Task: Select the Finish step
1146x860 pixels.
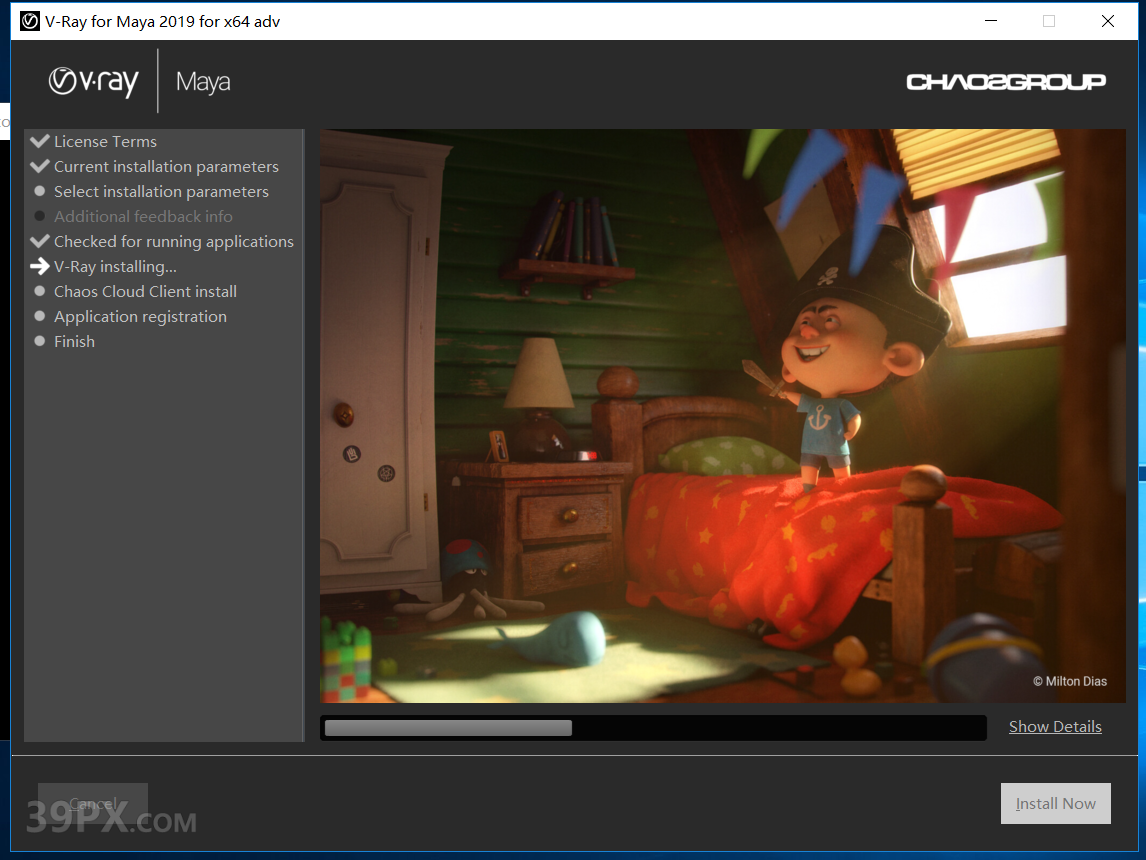Action: point(75,341)
